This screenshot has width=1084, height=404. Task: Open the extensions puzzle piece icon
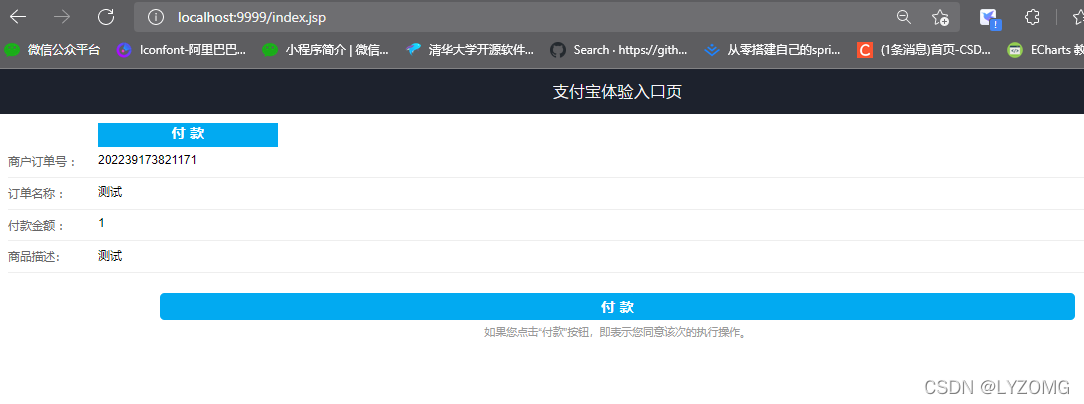[1032, 17]
